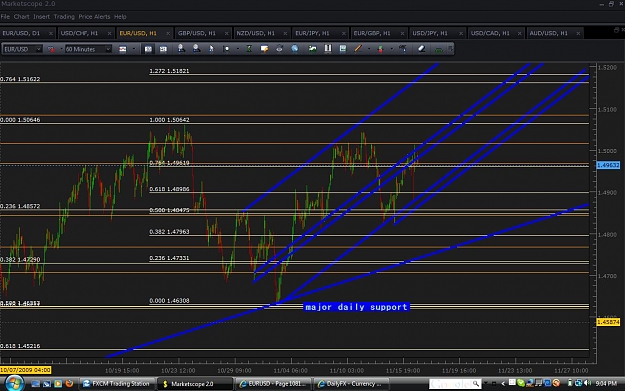Click the volume icon in system tray
Viewport: 625px width, 391px height.
click(587, 383)
